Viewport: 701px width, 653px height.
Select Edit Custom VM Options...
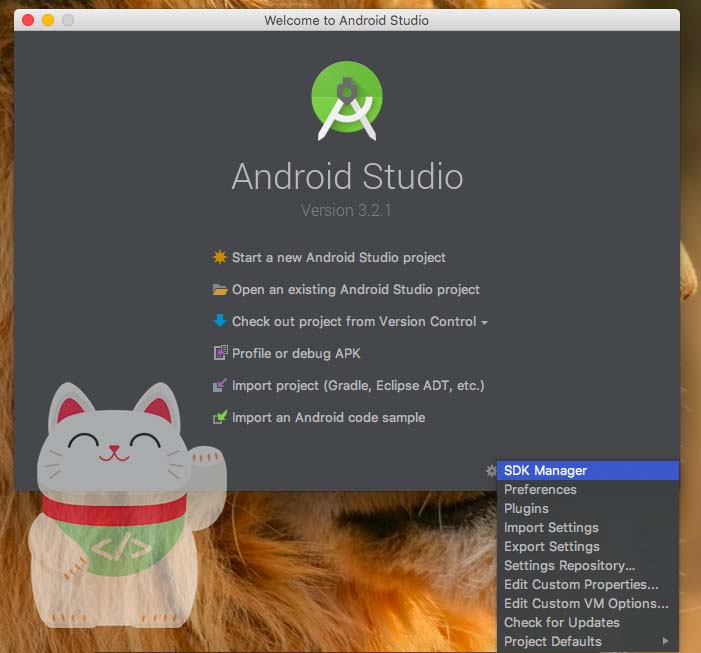[588, 603]
